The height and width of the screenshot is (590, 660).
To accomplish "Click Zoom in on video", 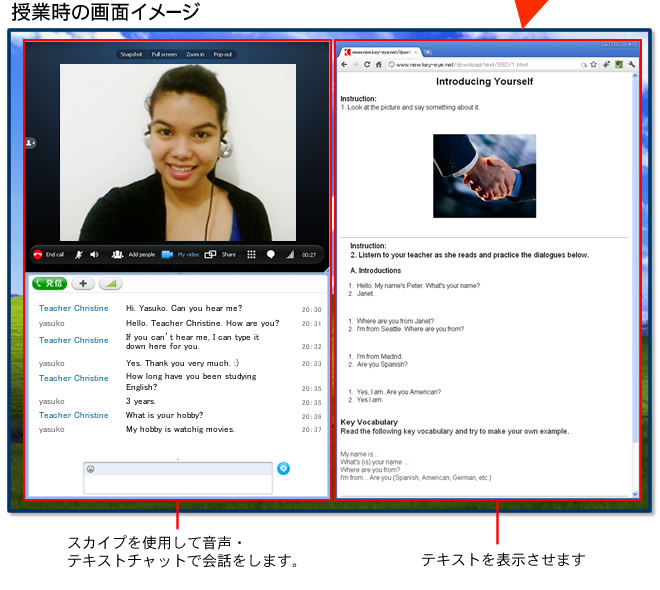I will tap(195, 54).
